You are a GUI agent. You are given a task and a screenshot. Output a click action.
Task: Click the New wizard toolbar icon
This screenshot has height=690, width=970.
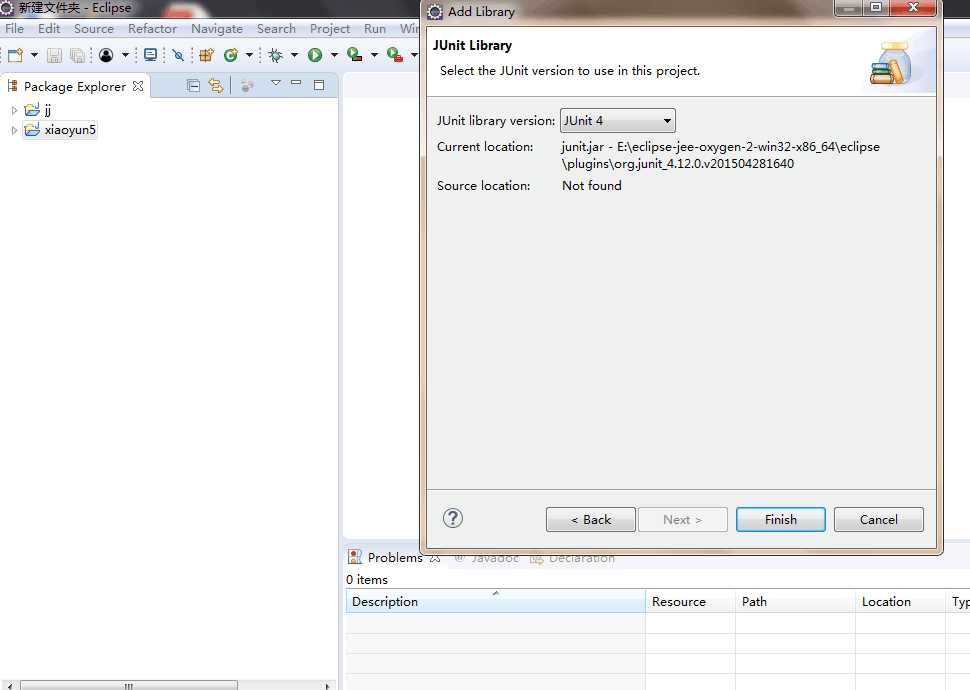coord(15,55)
